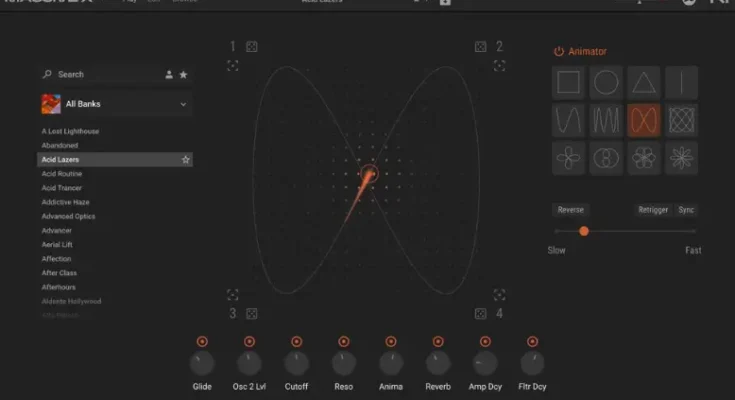Select the Acid Routine preset

(x=62, y=174)
